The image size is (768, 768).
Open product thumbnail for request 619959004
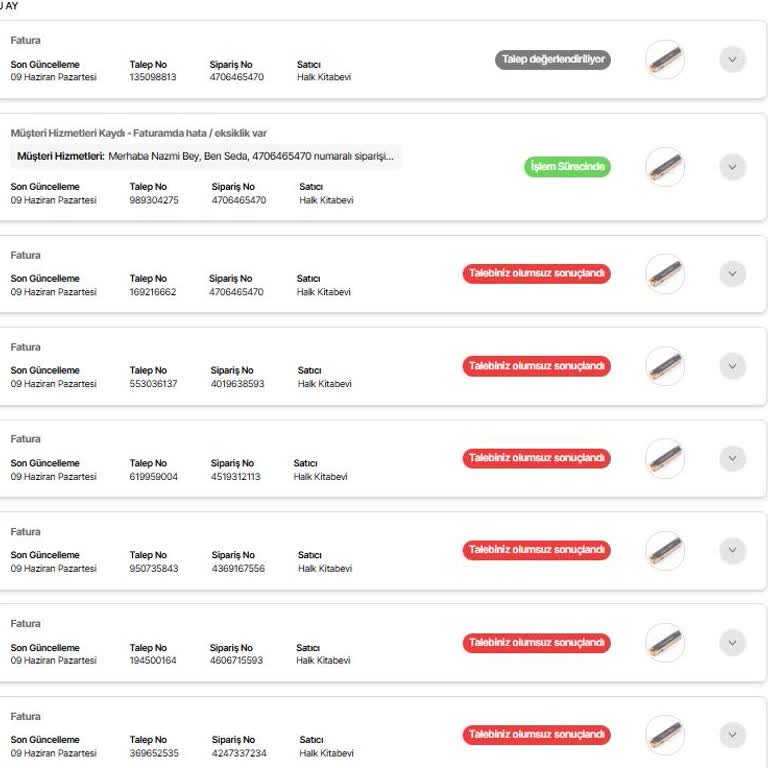tap(665, 458)
